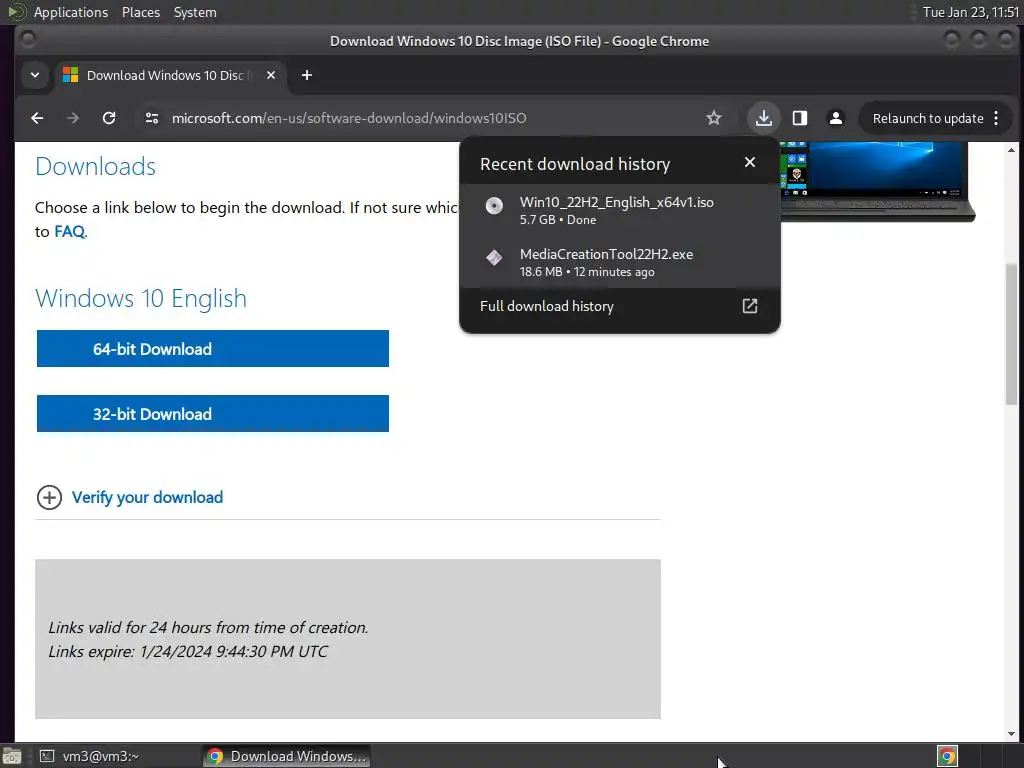This screenshot has width=1024, height=768.
Task: Bookmark this page with star icon
Action: tap(714, 118)
